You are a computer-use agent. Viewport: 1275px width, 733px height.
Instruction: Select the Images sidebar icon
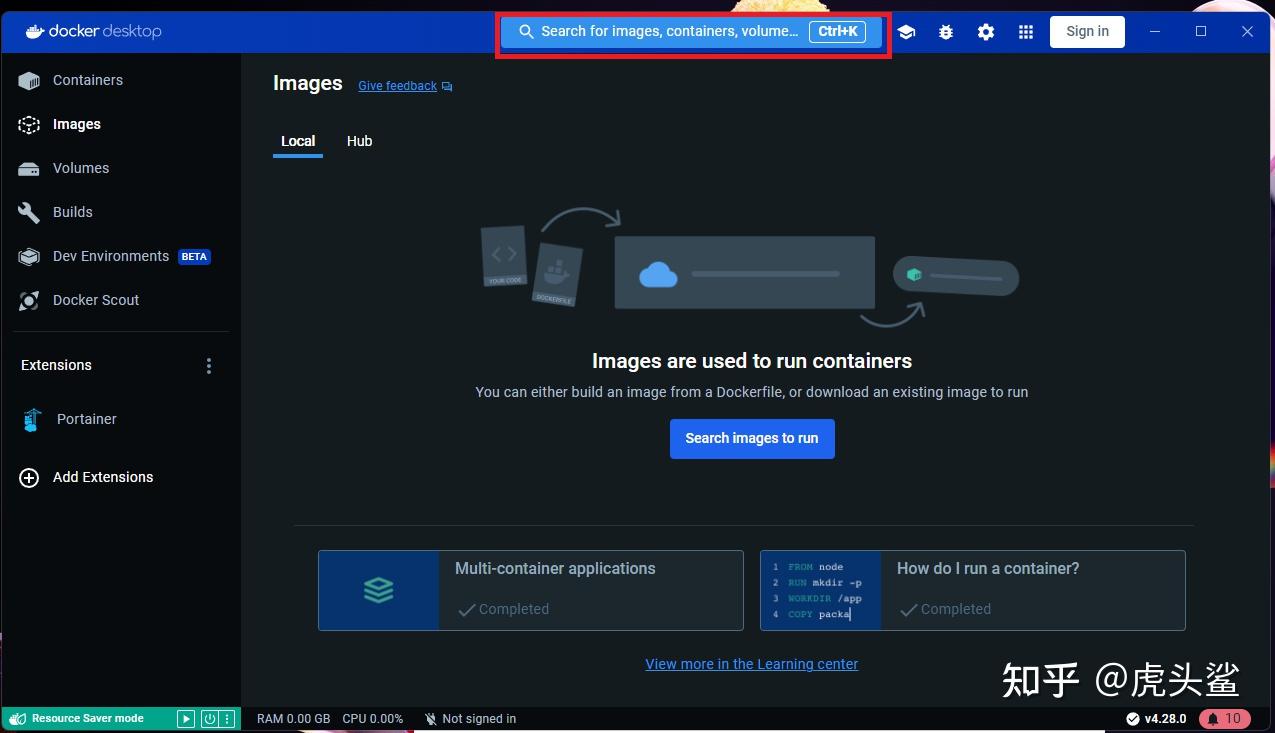point(29,124)
